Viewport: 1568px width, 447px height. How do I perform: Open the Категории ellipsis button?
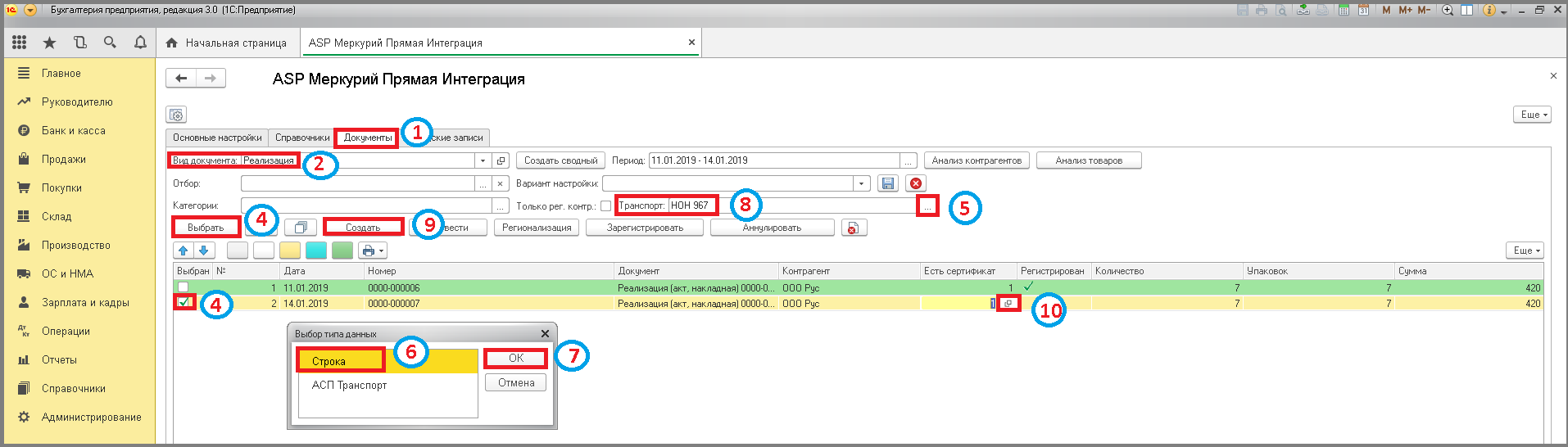click(500, 206)
